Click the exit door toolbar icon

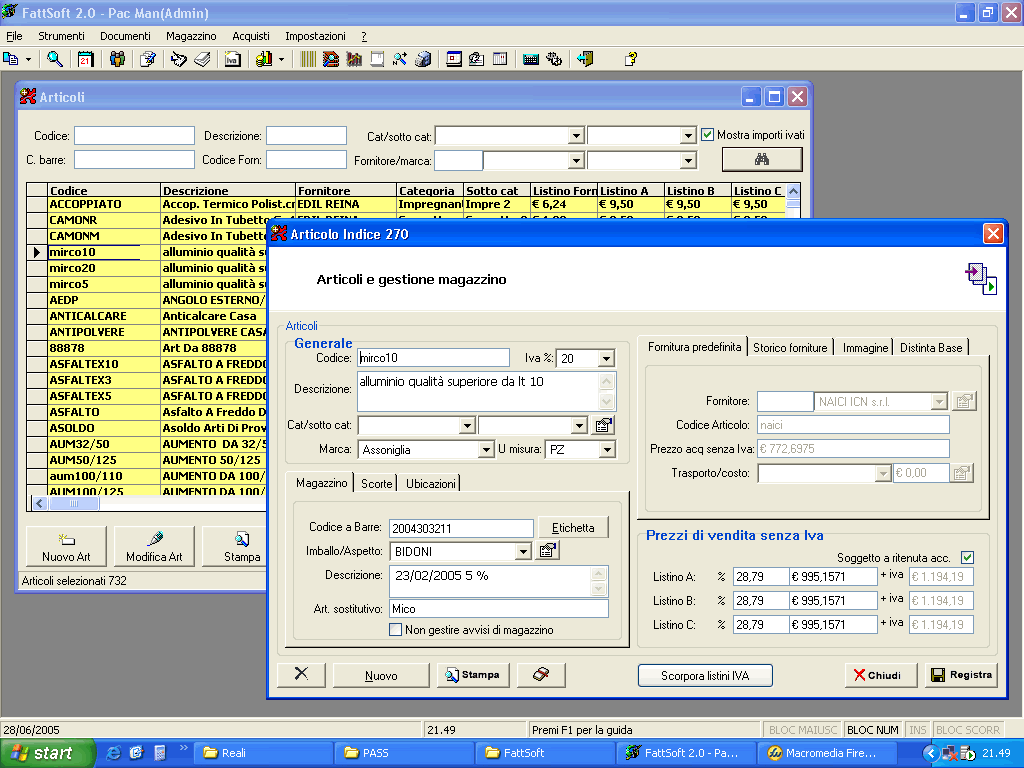(585, 59)
